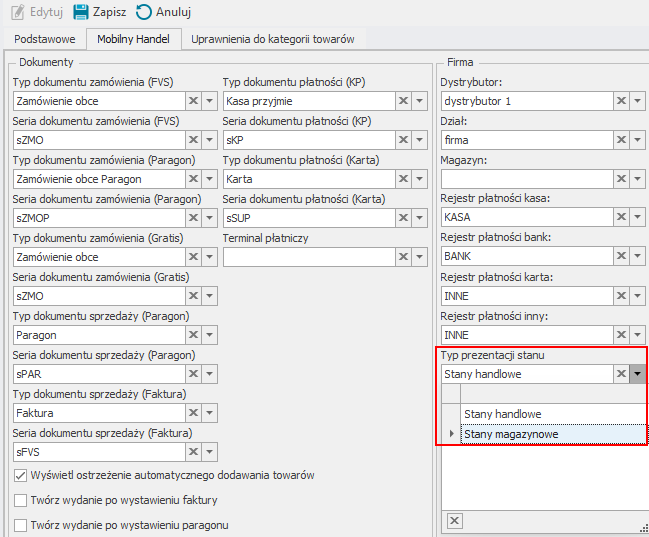
Task: Enable Twórz wydanie po wystawieniu paragonu
Action: pos(20,525)
